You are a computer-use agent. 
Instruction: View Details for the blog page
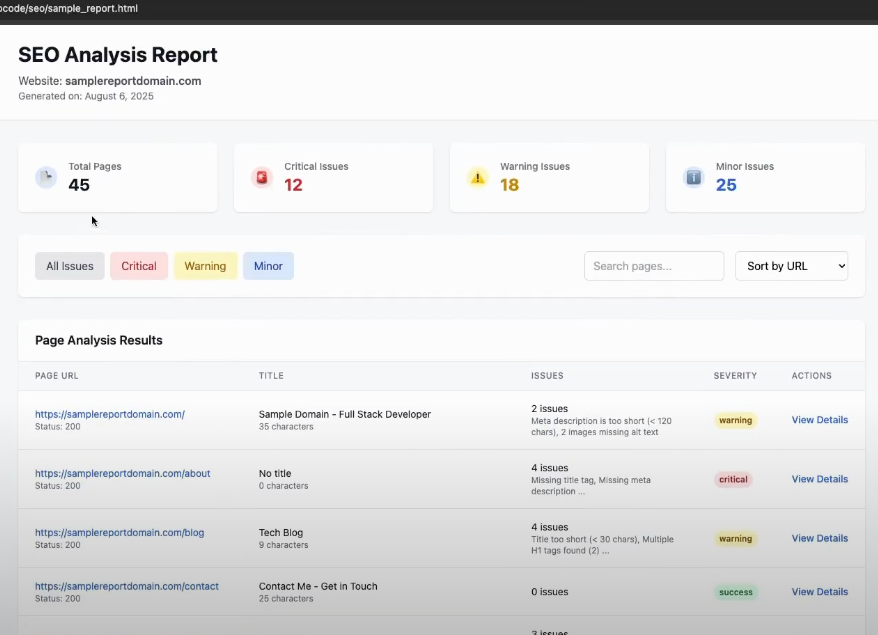pyautogui.click(x=819, y=538)
